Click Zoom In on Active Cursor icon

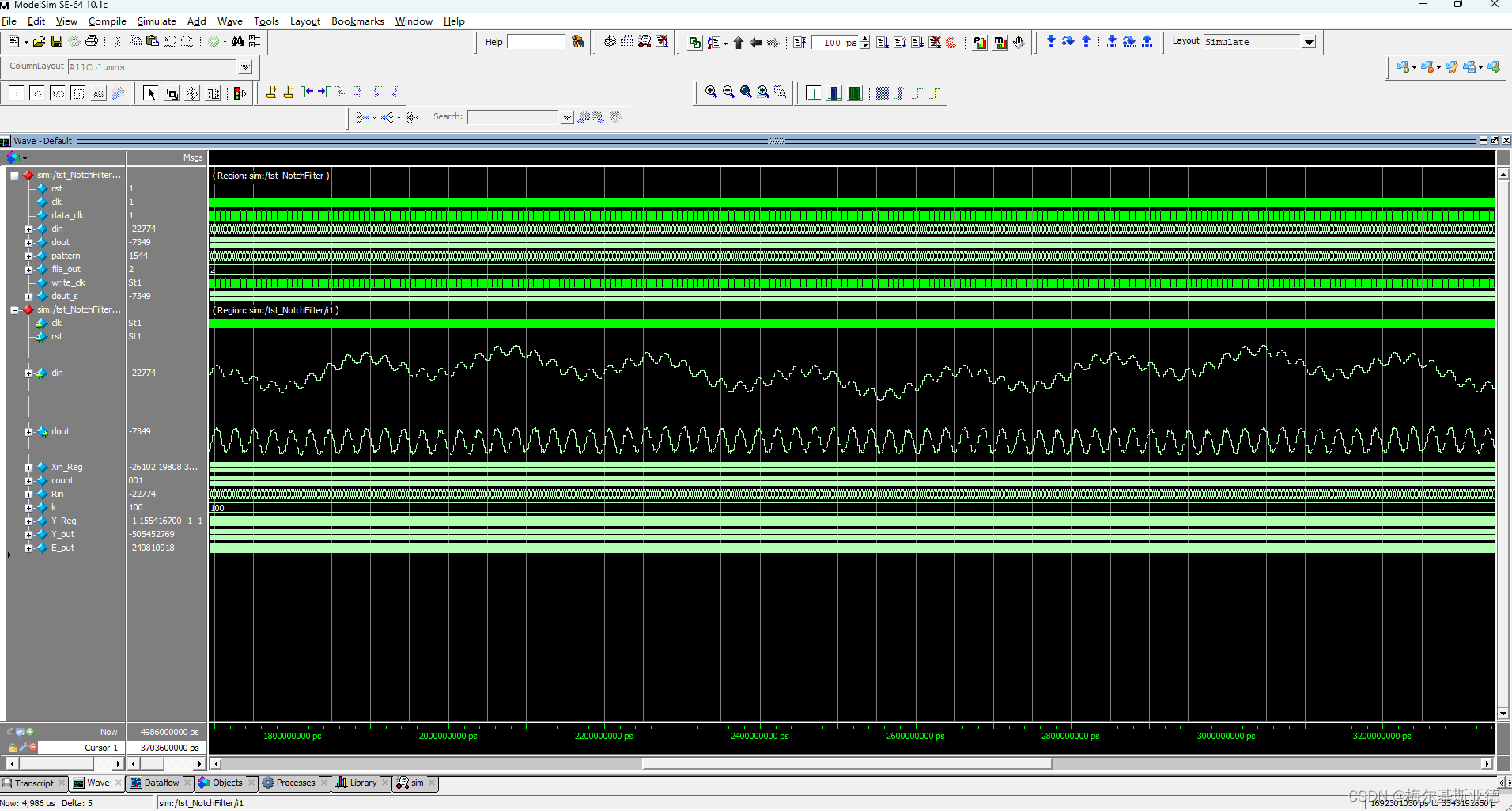(763, 93)
